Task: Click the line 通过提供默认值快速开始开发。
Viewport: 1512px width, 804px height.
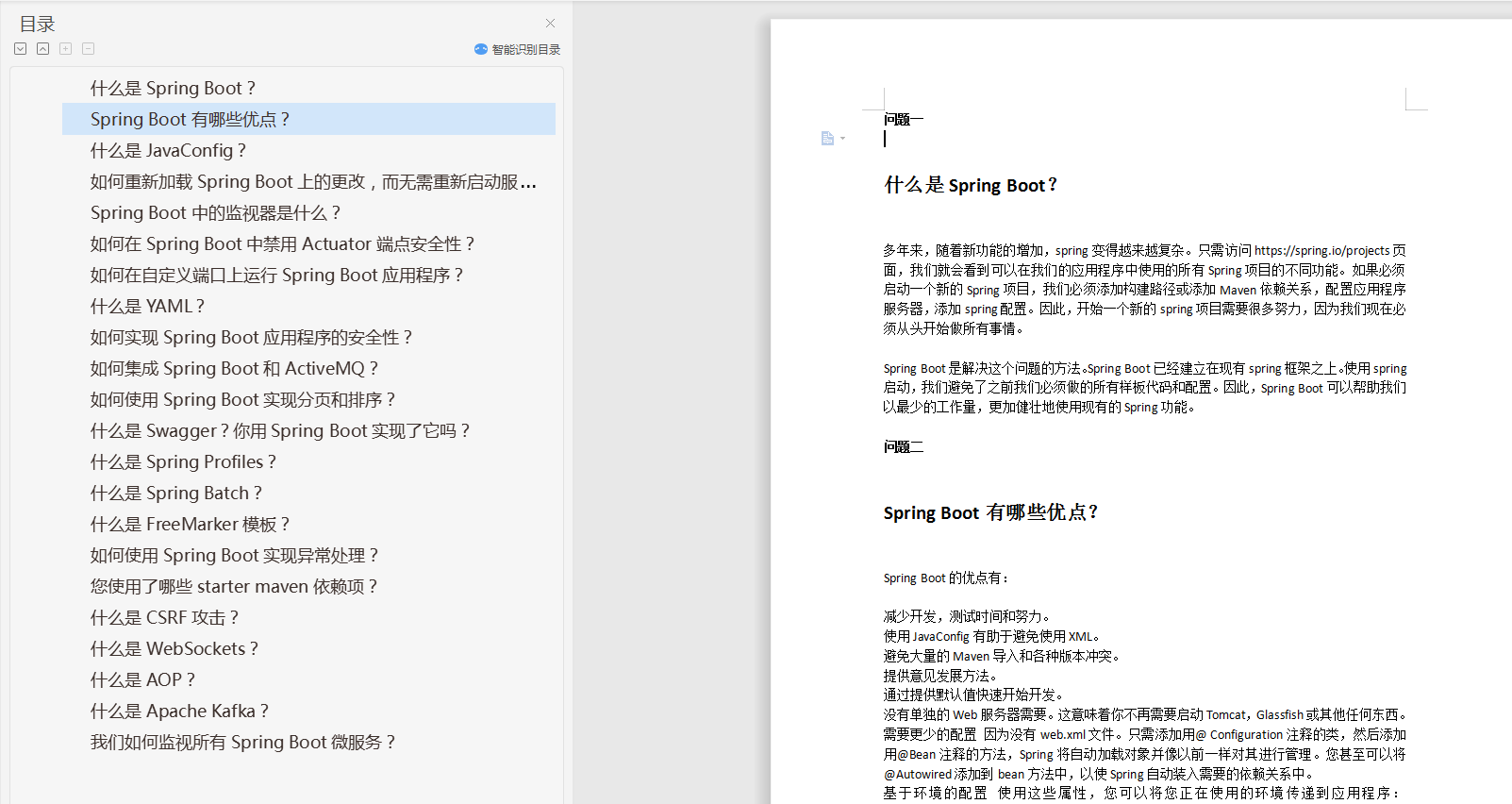Action: point(974,695)
